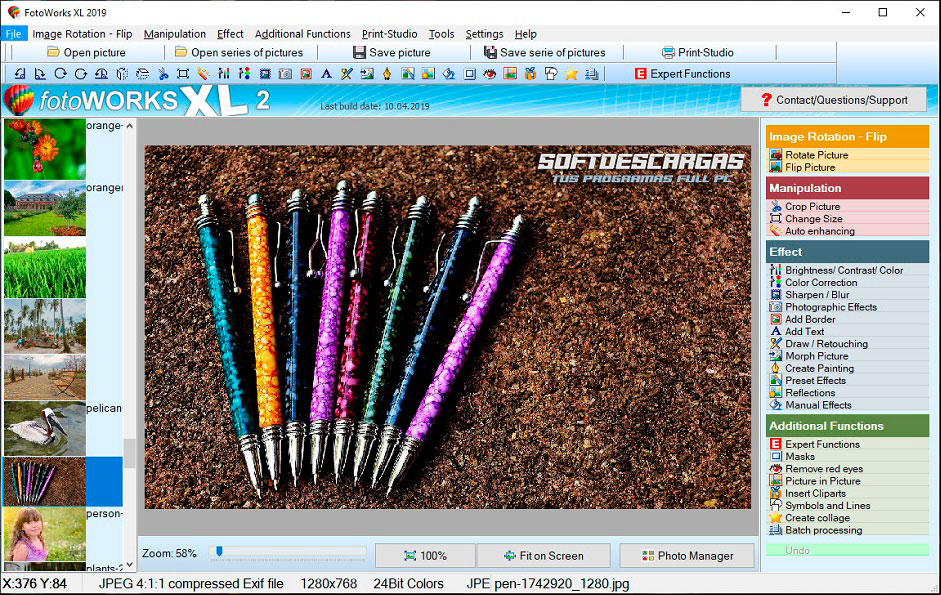Screen dimensions: 941x595
Task: Click the thumbnail list scroll-down arrow
Action: tap(129, 565)
